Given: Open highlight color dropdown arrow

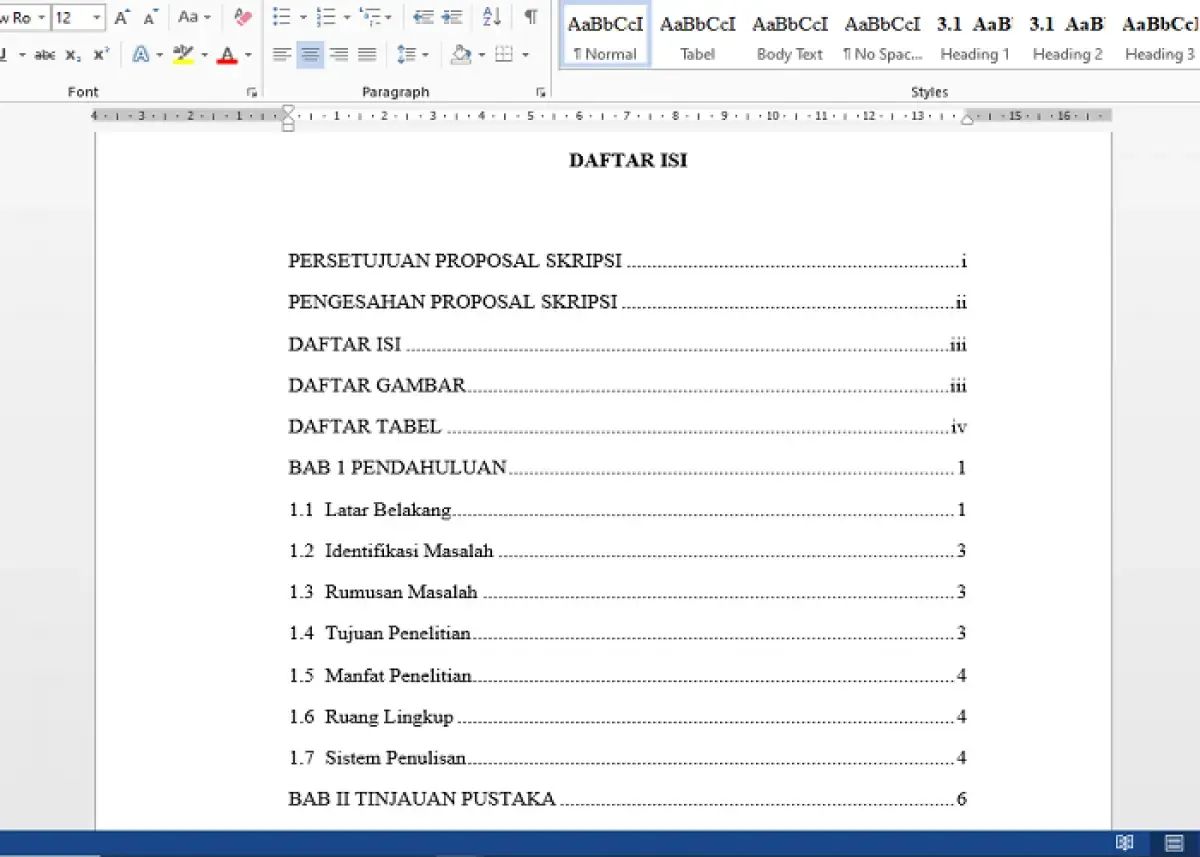Looking at the screenshot, I should (x=204, y=55).
